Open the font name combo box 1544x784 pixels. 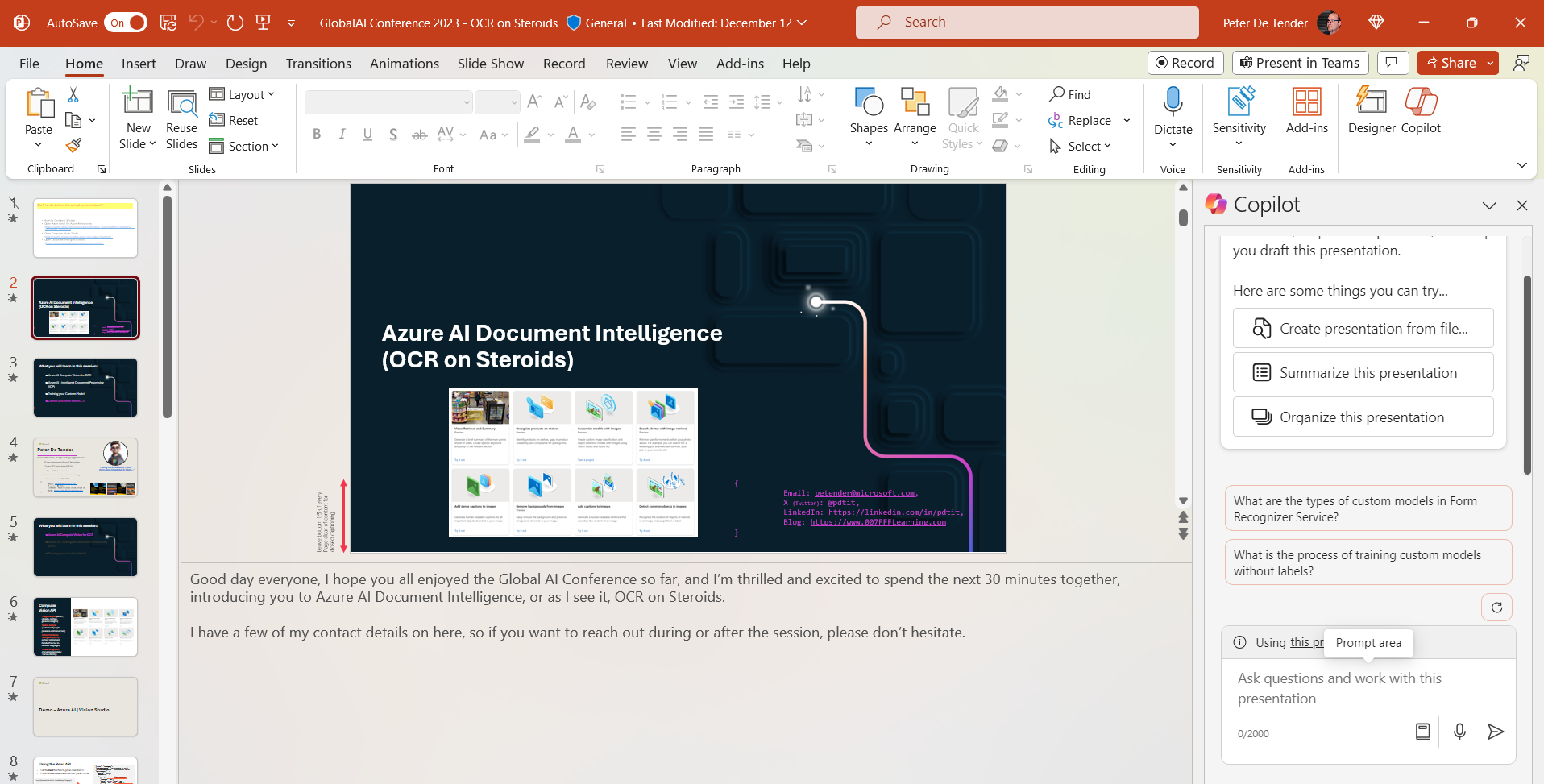388,102
